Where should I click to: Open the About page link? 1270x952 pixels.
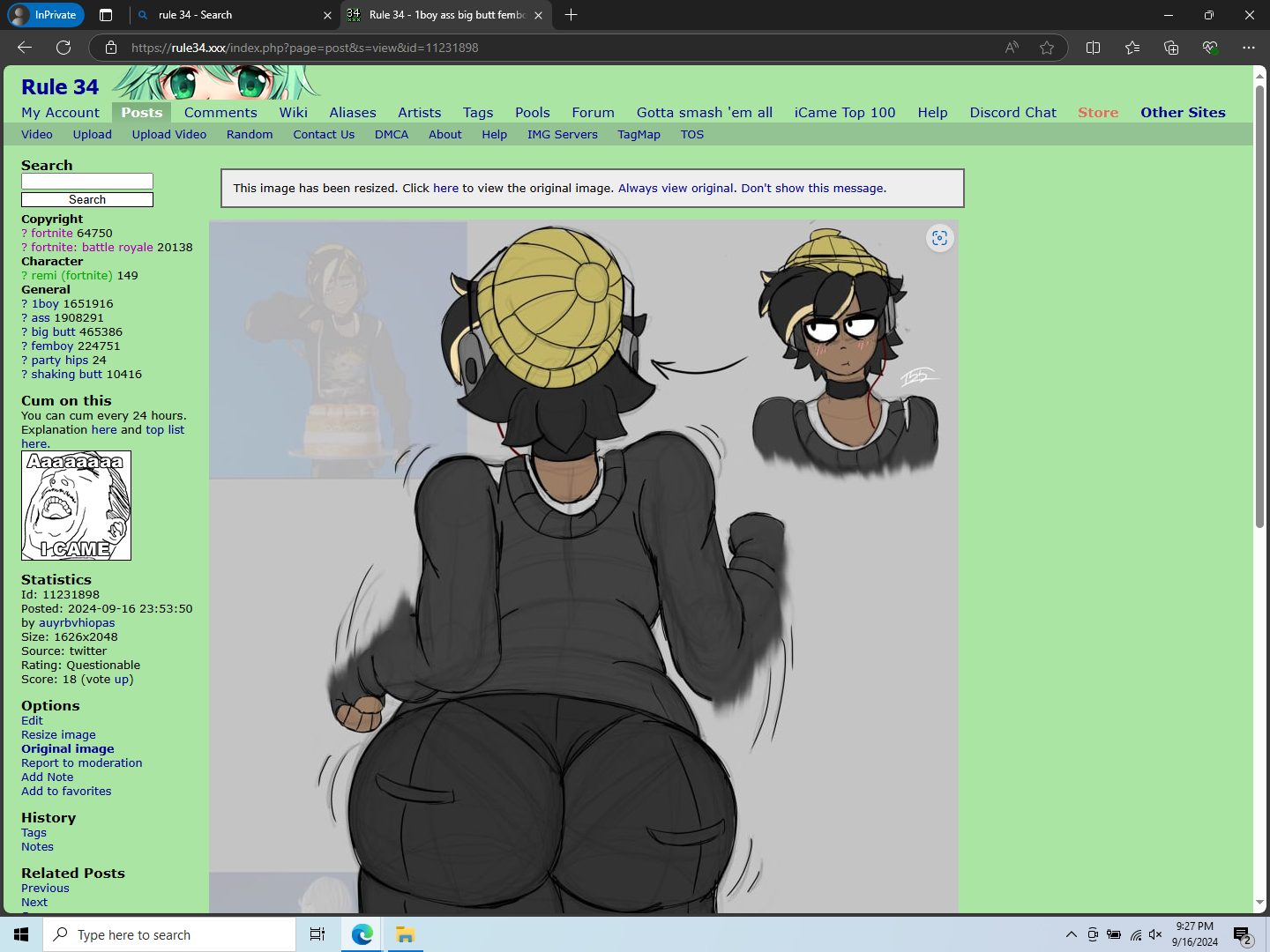click(445, 135)
